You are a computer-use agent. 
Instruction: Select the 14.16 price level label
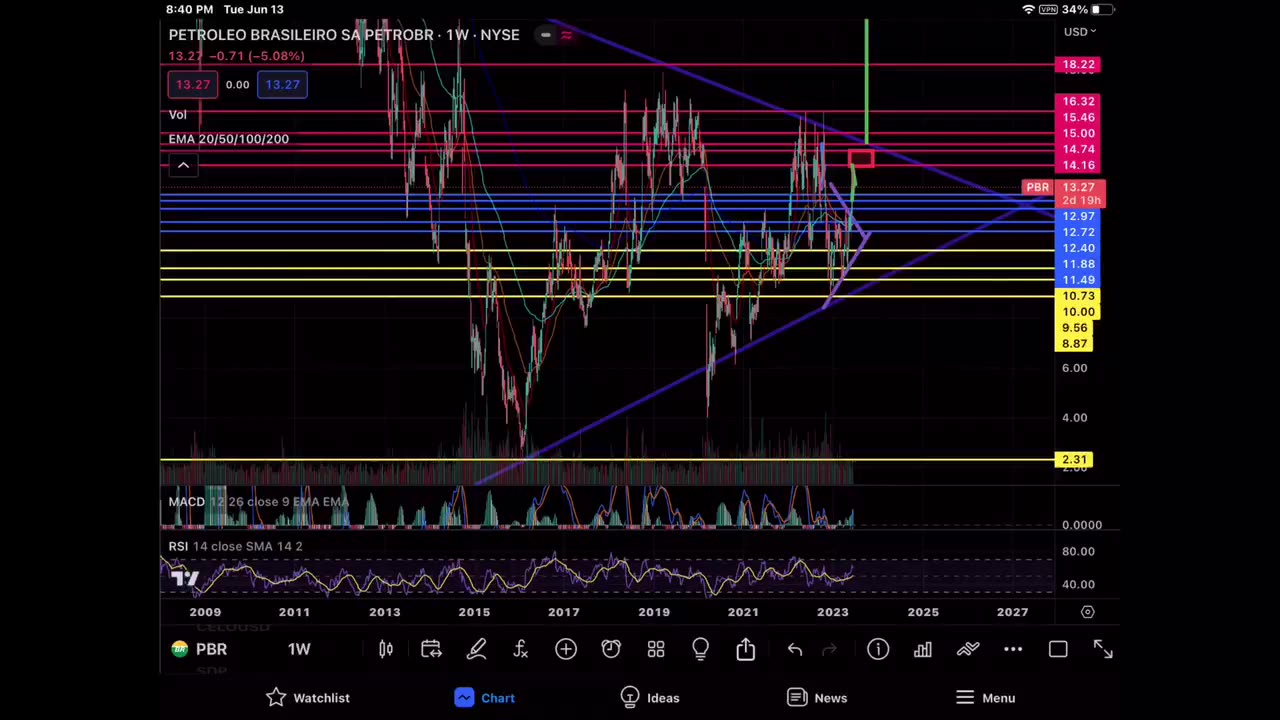click(1078, 165)
